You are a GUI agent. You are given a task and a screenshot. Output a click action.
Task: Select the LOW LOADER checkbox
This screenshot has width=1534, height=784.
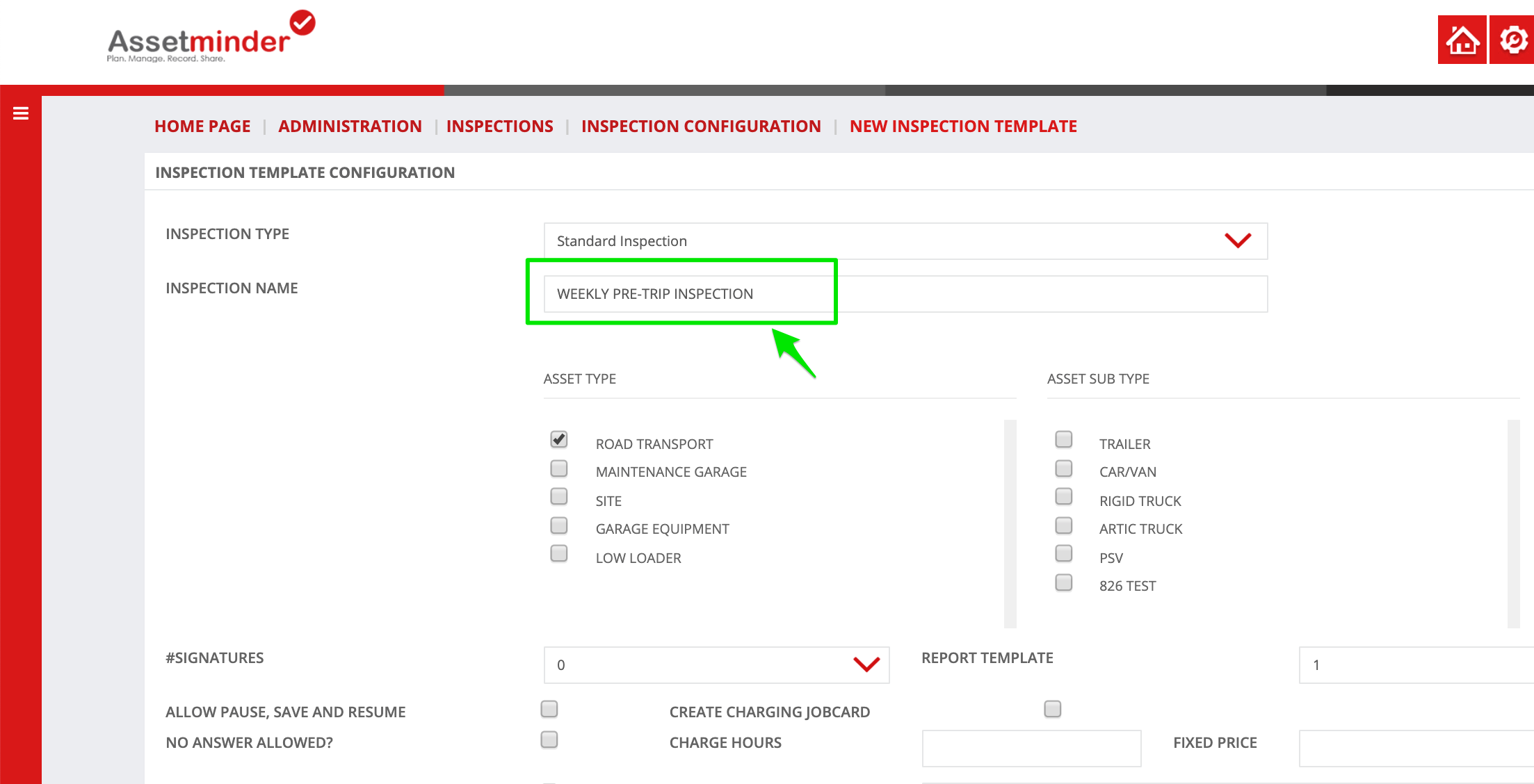[x=559, y=553]
